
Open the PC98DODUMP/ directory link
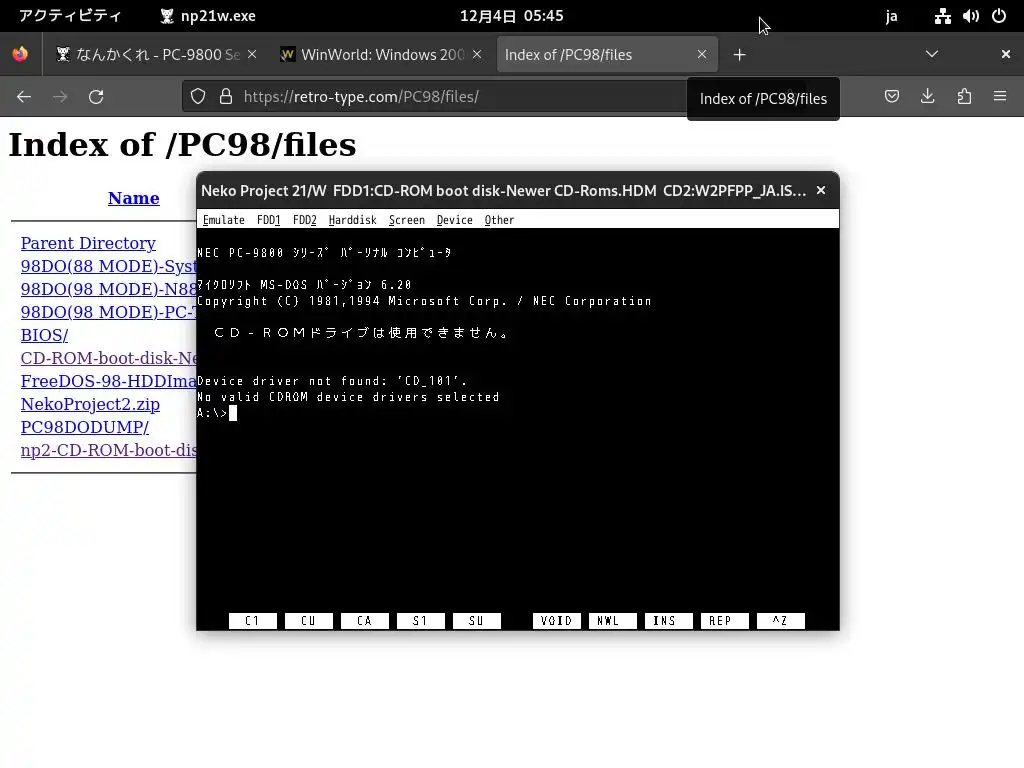85,427
